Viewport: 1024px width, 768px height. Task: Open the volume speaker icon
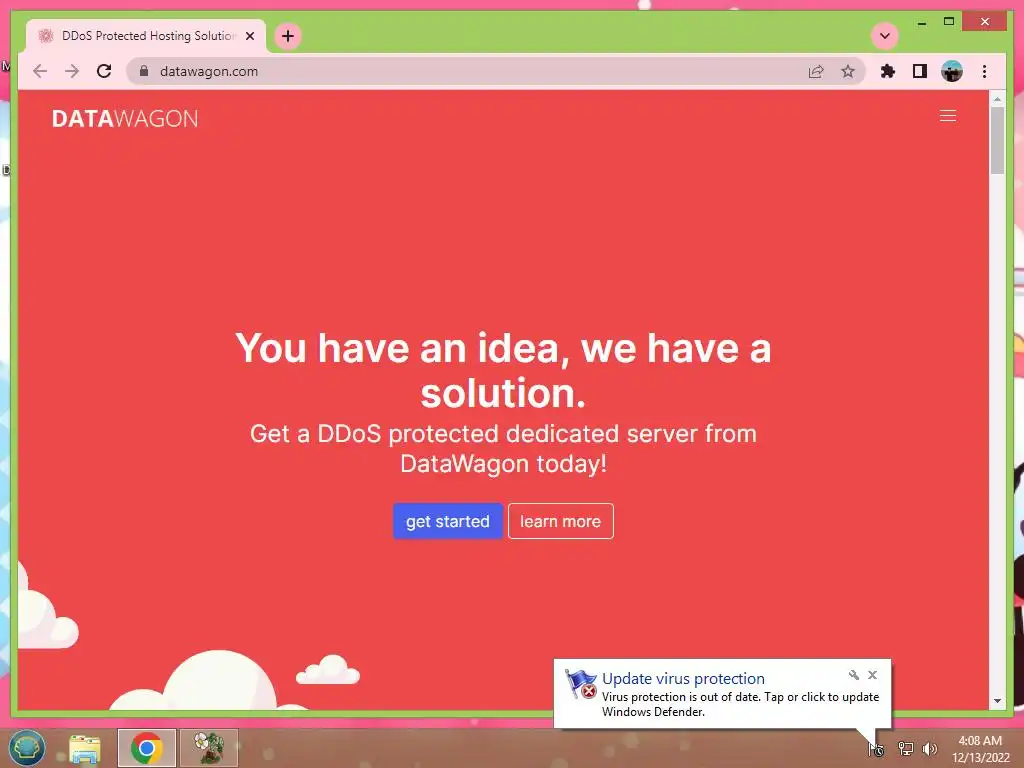[929, 748]
